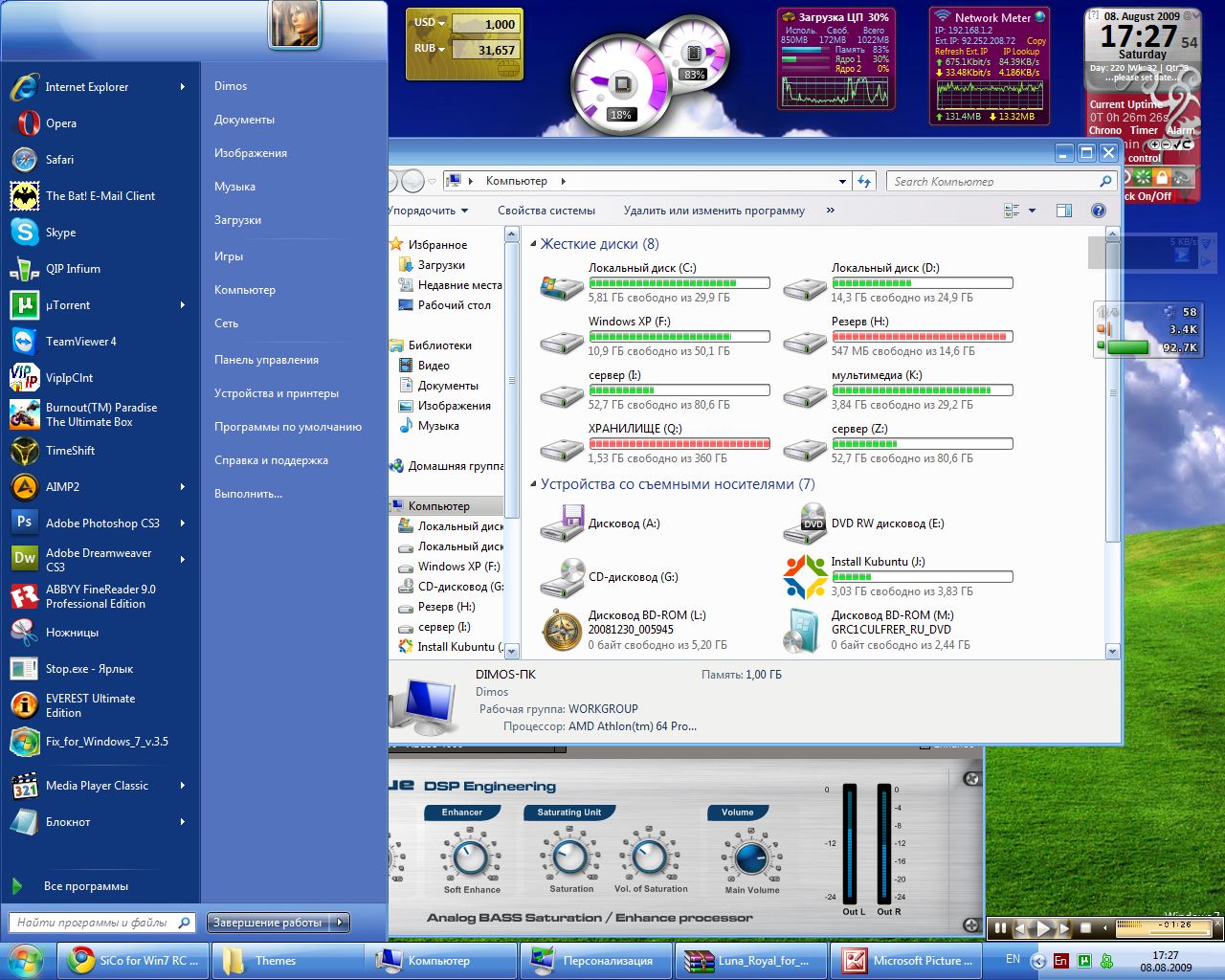1225x980 pixels.
Task: Click Выполнить... in Start menu
Action: 248,494
